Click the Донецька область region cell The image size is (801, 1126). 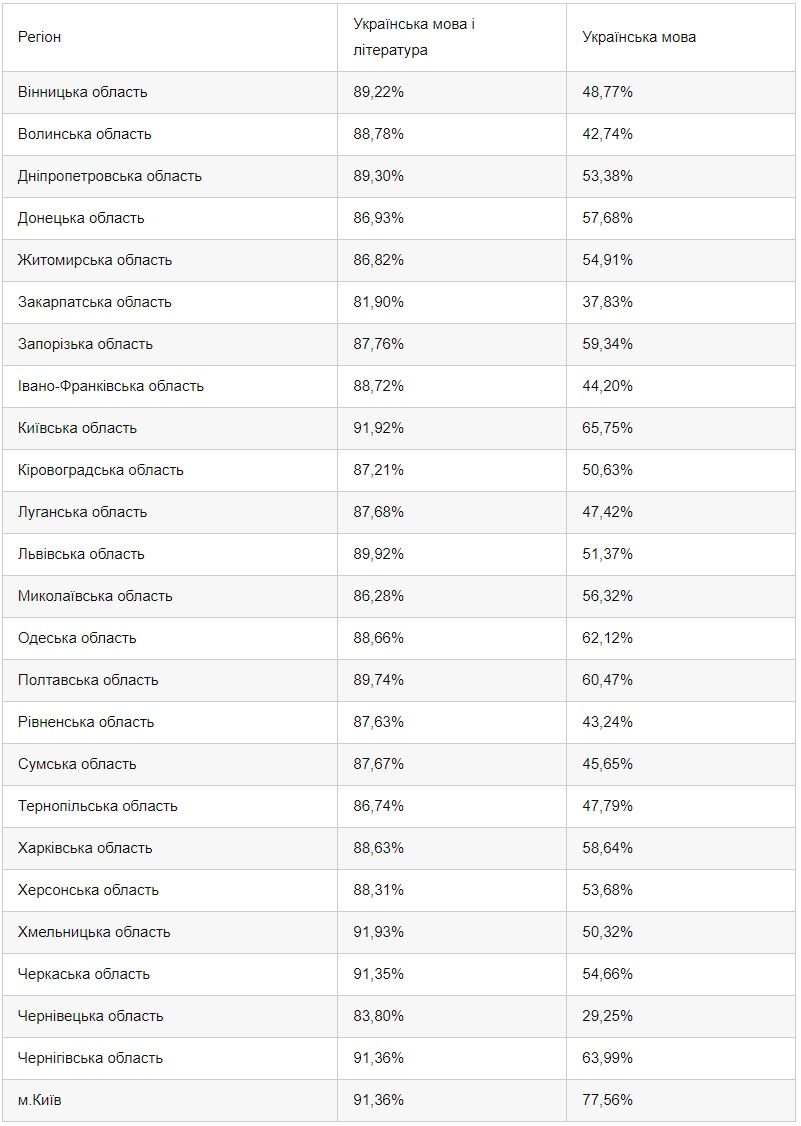coord(81,218)
